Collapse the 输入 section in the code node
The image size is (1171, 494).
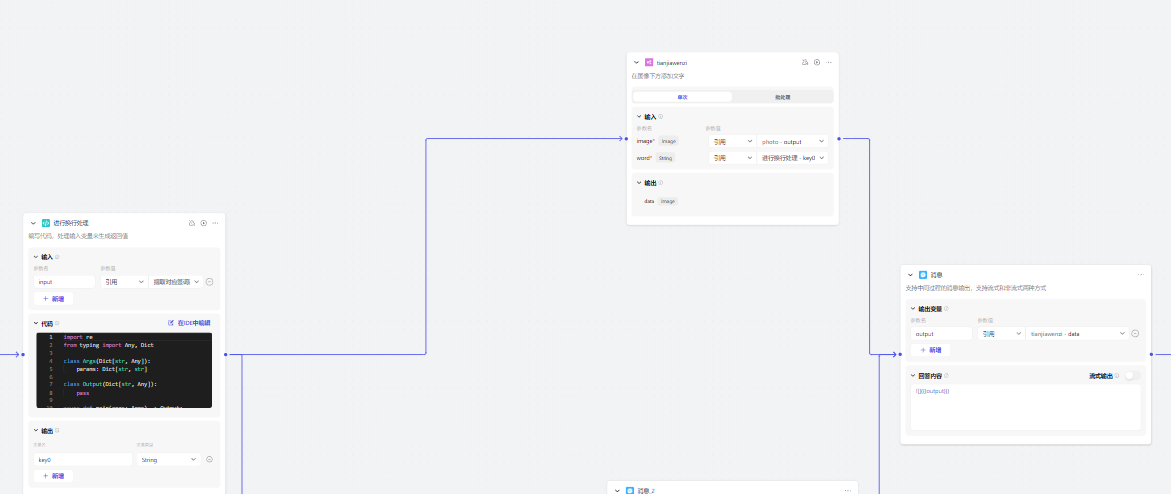[36, 256]
